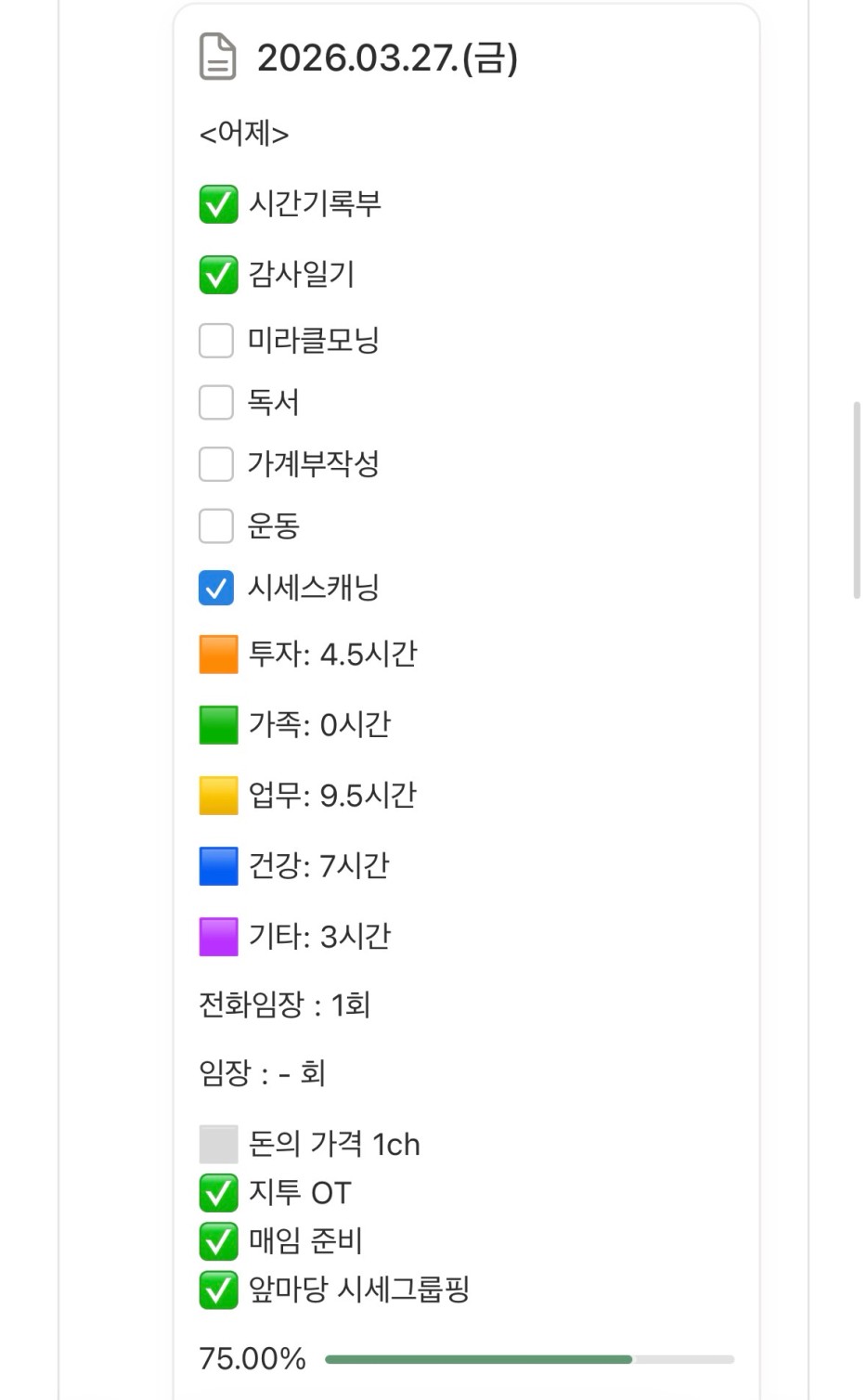Image resolution: width=867 pixels, height=1400 pixels.
Task: Uncheck the blue 시세스캐닝 checkbox
Action: tap(216, 588)
